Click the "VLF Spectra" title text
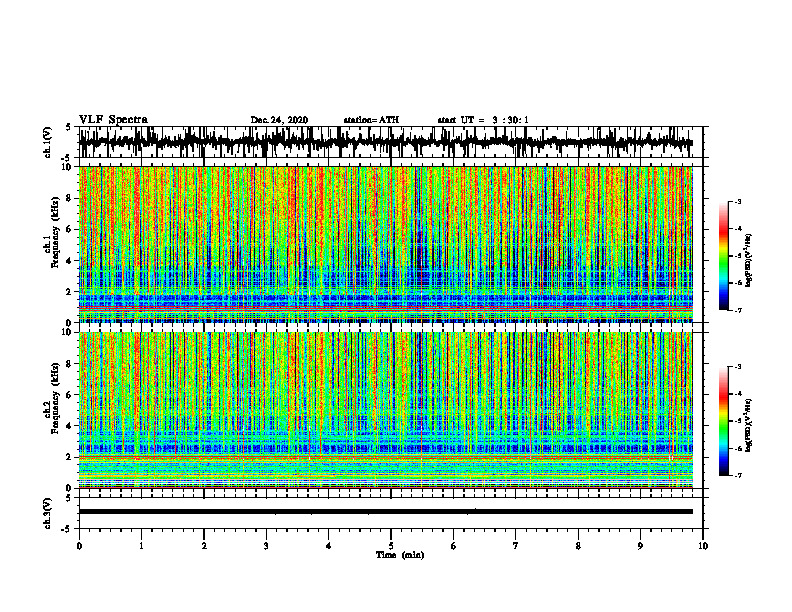Viewport: 792px width, 612px height. click(113, 120)
